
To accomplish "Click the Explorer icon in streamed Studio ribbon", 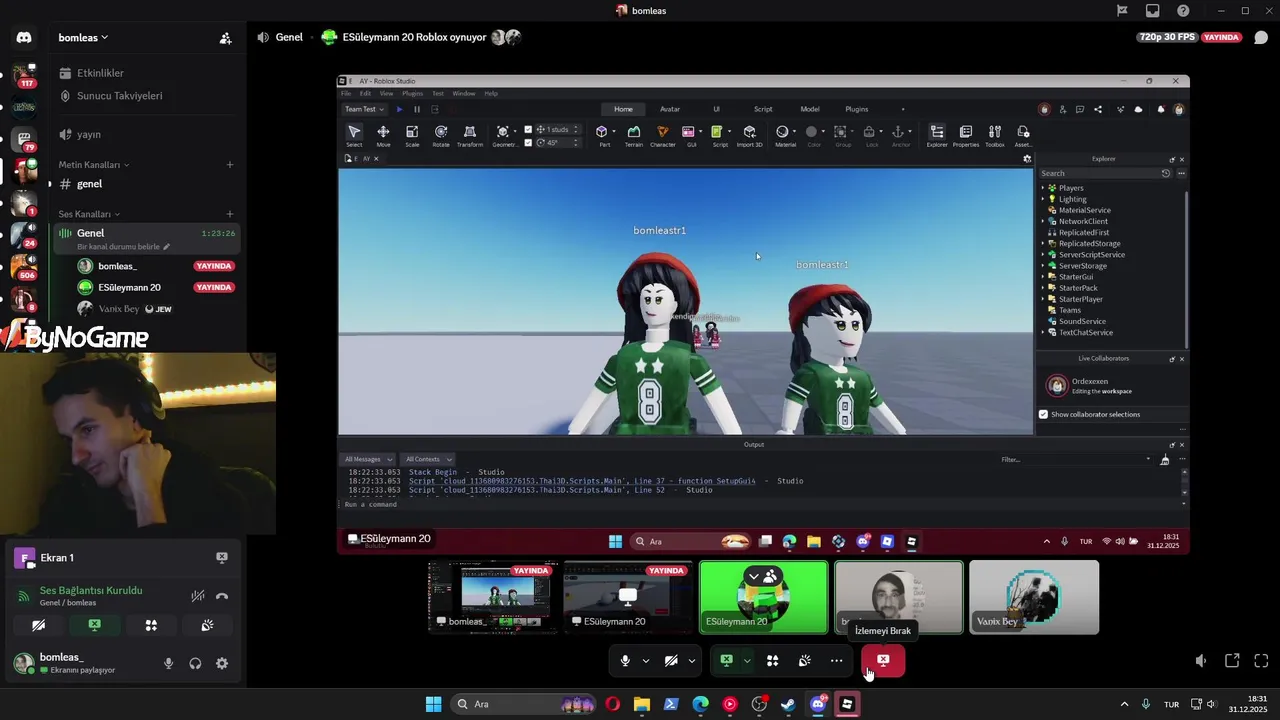I will point(937,136).
